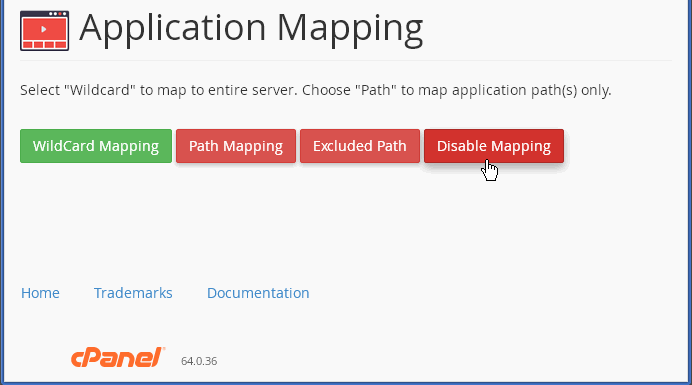Click the version number 64.0.36

tap(199, 361)
